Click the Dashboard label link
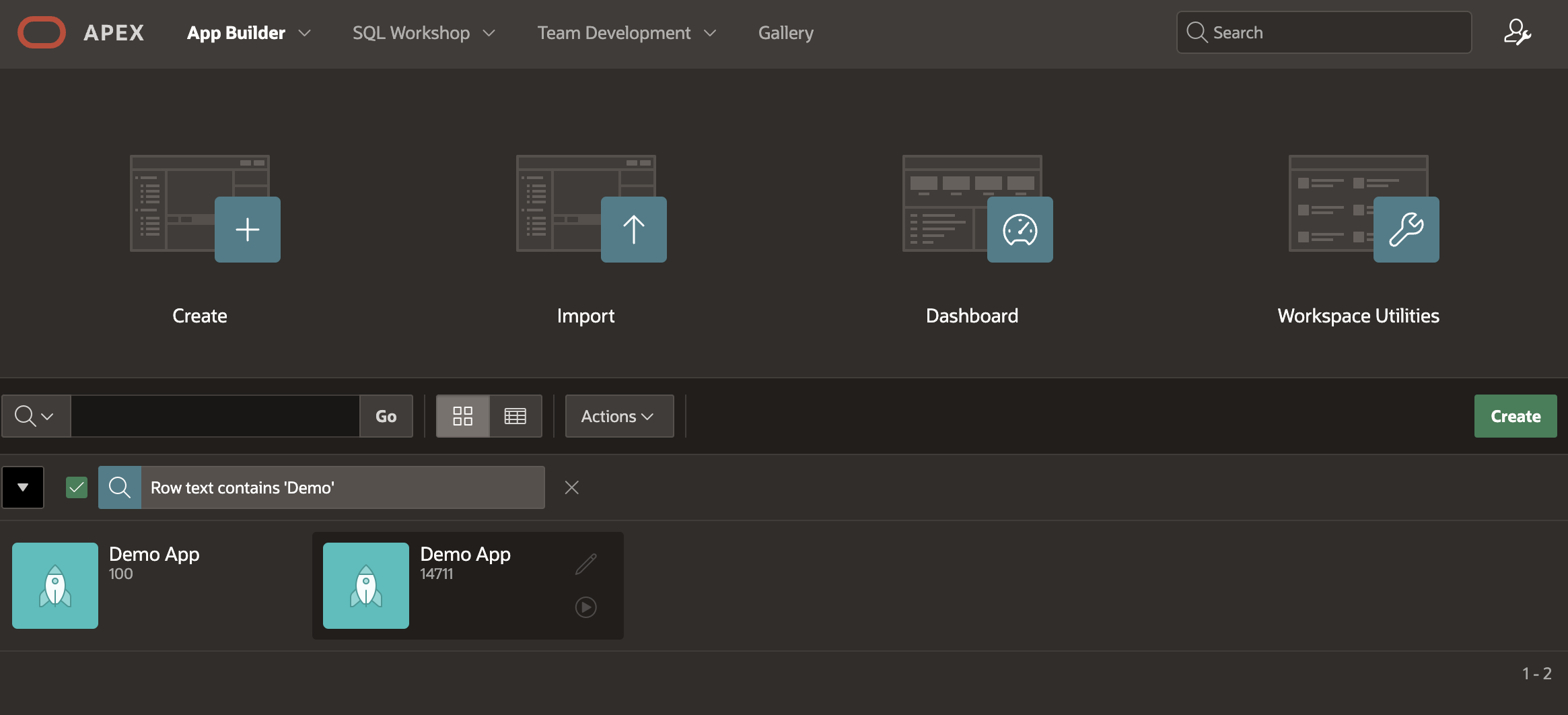The height and width of the screenshot is (715, 1568). coord(972,316)
